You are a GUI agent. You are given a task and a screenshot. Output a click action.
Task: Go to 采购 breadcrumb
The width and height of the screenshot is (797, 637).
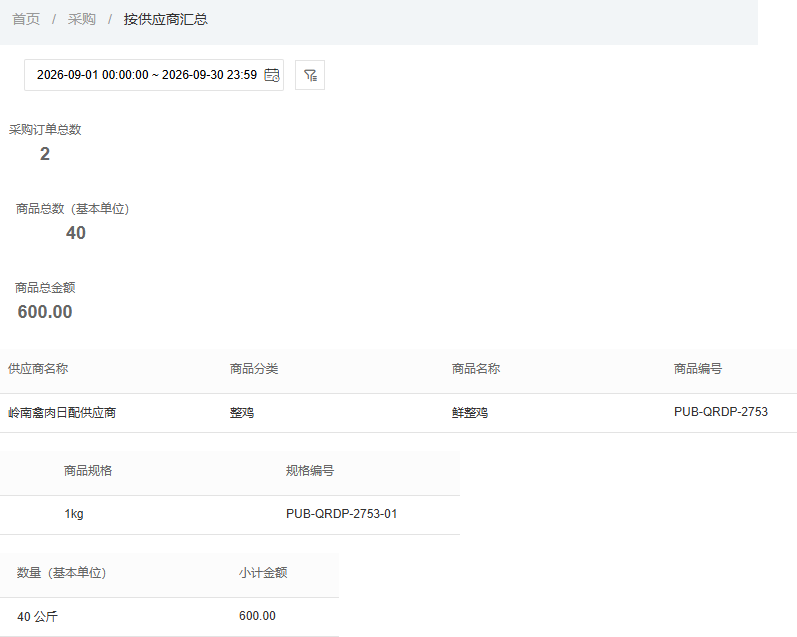tap(82, 19)
